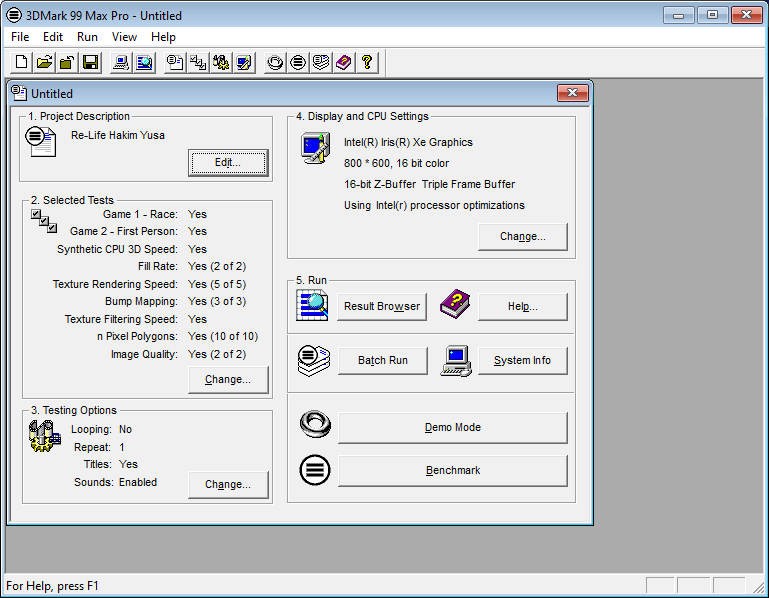Viewport: 769px width, 598px height.
Task: Click 'Using Intel(r) processor optimizations' text
Action: pos(434,206)
